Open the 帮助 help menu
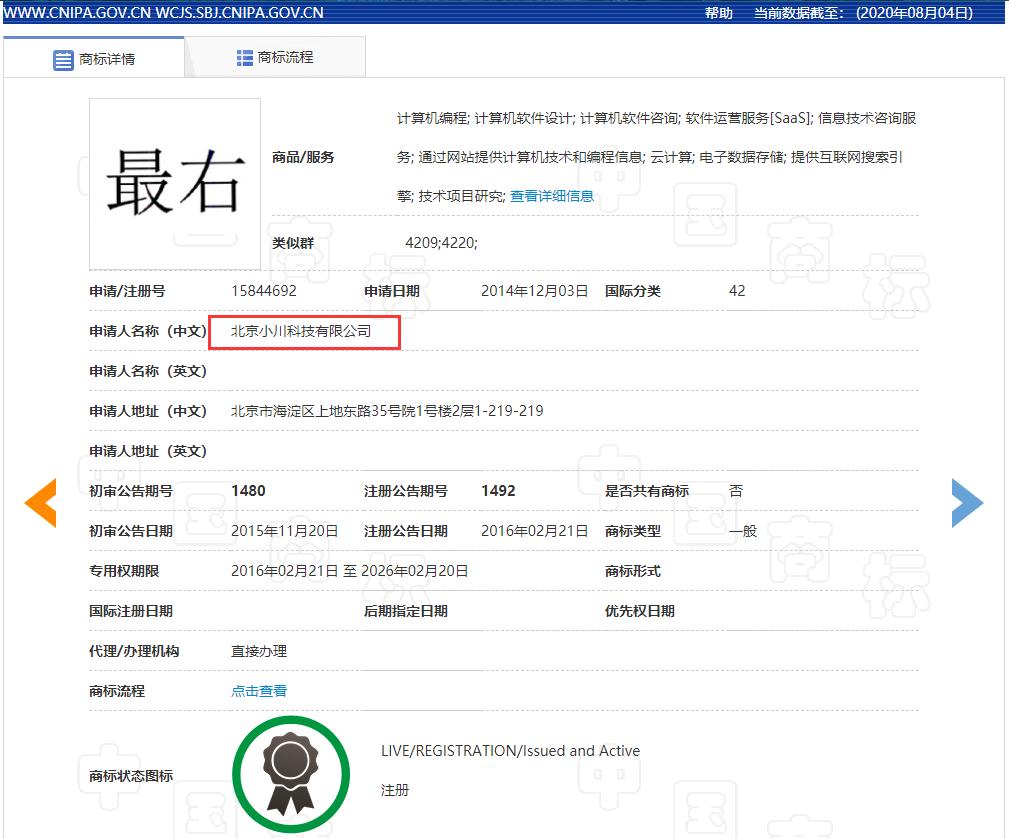1009x839 pixels. pyautogui.click(x=714, y=13)
